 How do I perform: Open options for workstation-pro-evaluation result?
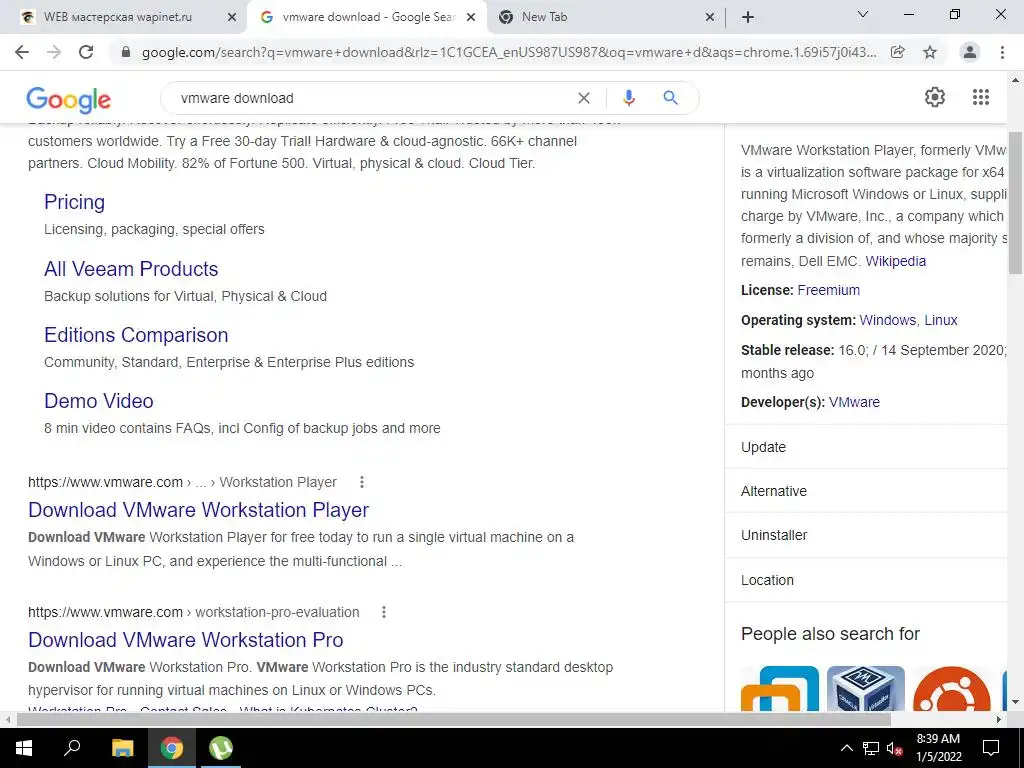click(384, 612)
